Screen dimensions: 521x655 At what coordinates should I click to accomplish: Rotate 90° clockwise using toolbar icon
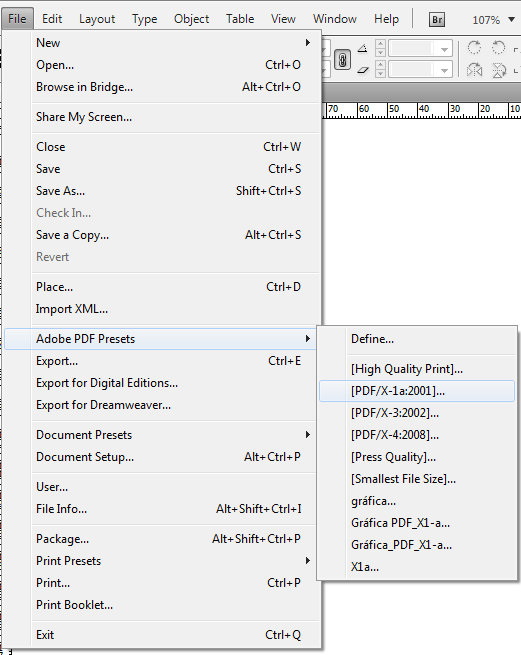(474, 48)
